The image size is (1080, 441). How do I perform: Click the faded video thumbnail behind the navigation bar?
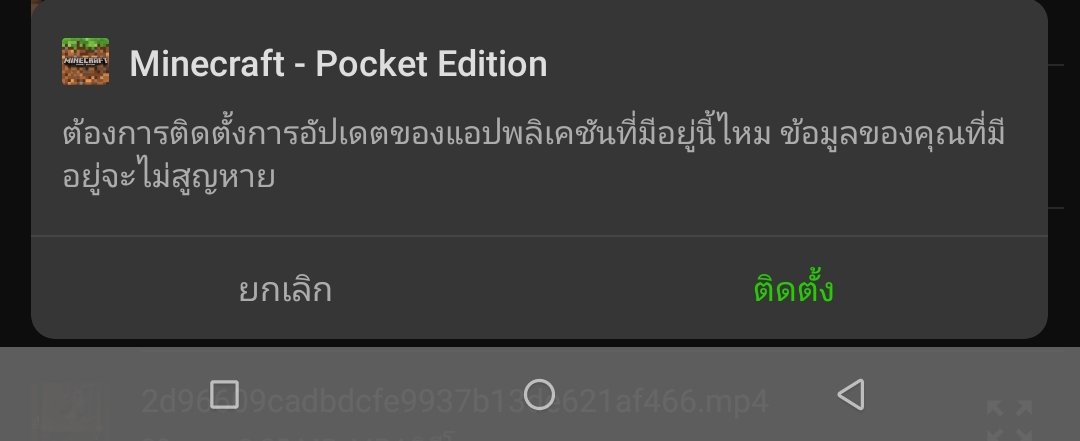[71, 412]
